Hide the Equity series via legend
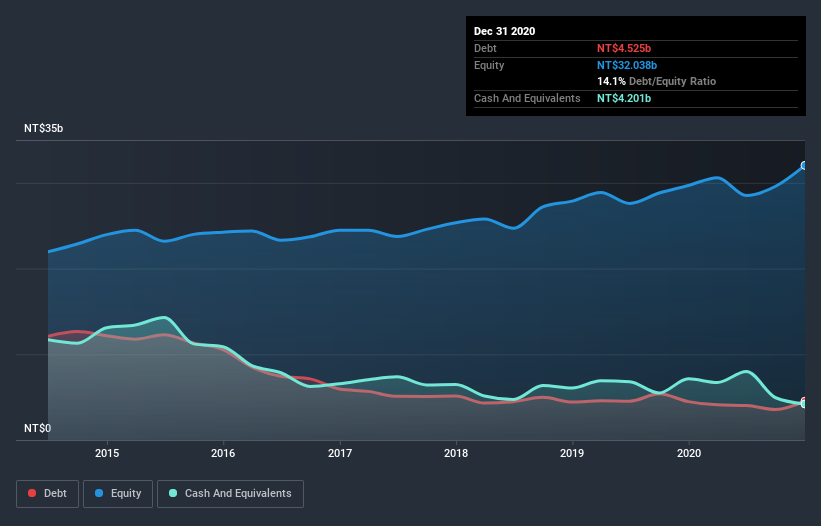 [x=119, y=493]
